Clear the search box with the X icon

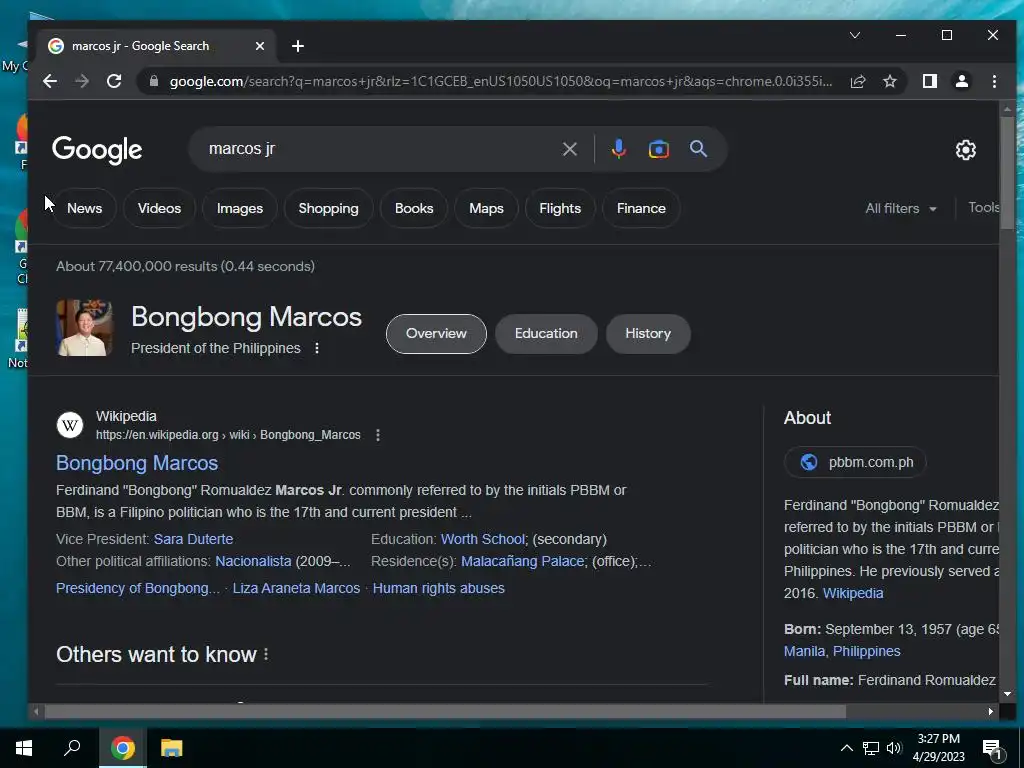(569, 150)
